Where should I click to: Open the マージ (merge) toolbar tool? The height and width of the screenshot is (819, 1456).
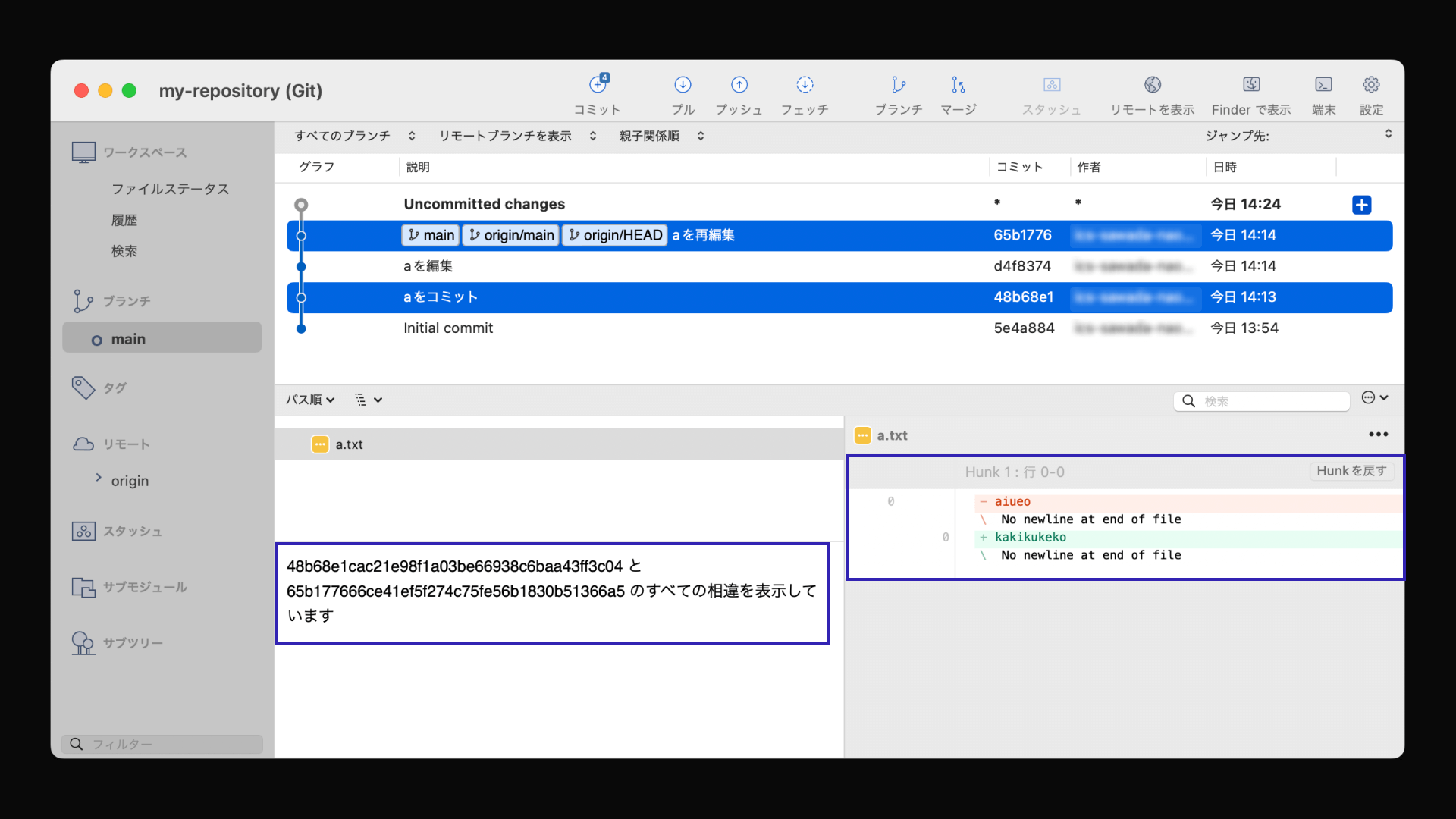coord(959,94)
